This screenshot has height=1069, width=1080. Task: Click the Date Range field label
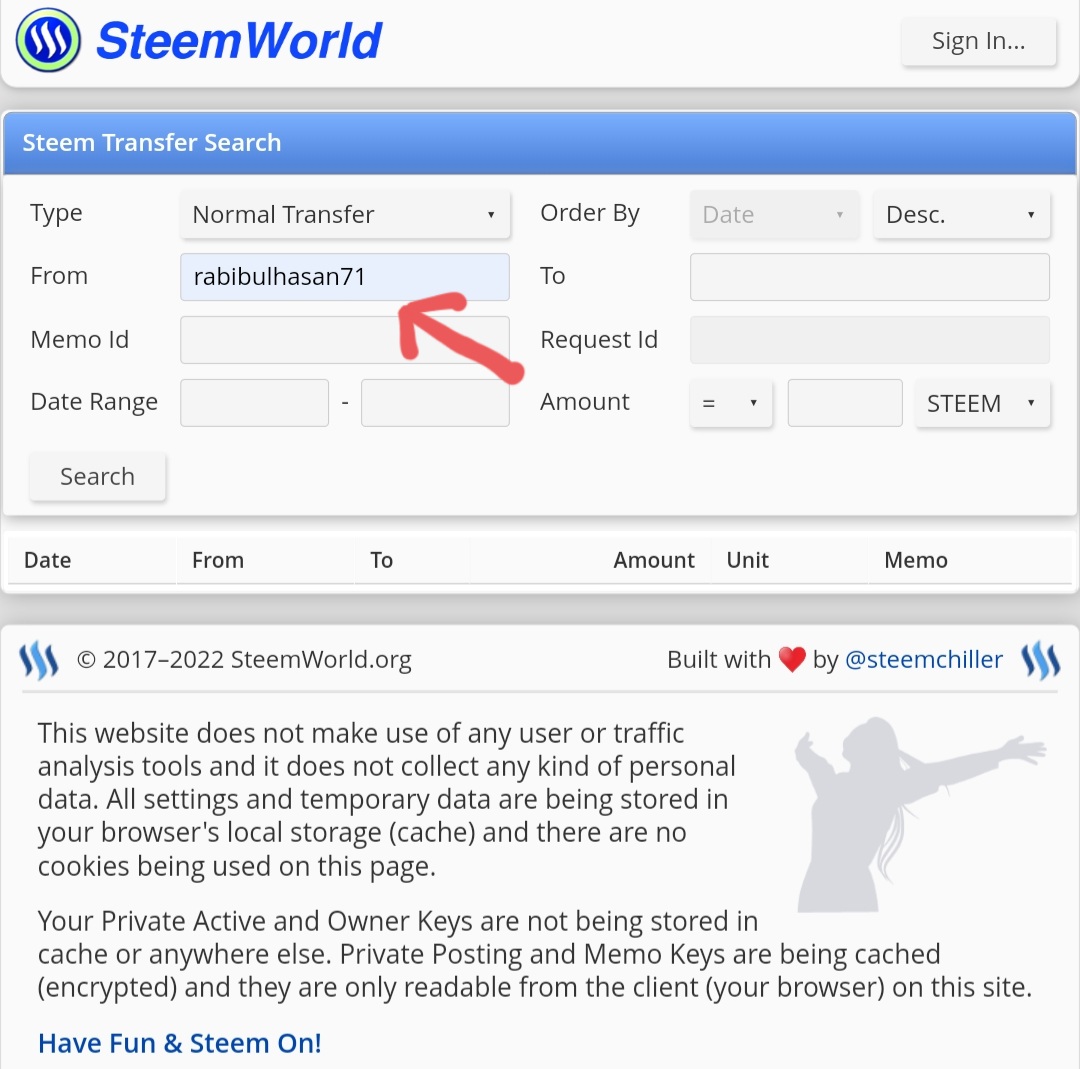[94, 402]
